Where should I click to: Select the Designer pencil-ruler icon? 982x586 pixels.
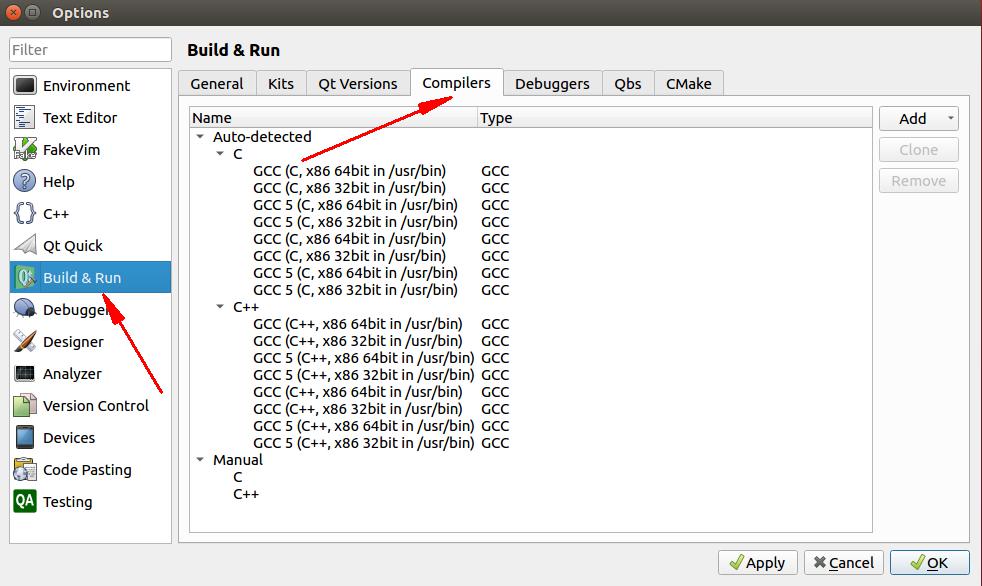pos(25,341)
